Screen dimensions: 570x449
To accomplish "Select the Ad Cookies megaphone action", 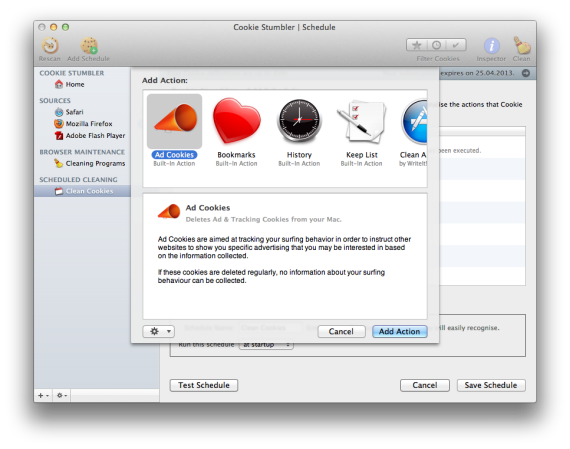I will click(174, 121).
